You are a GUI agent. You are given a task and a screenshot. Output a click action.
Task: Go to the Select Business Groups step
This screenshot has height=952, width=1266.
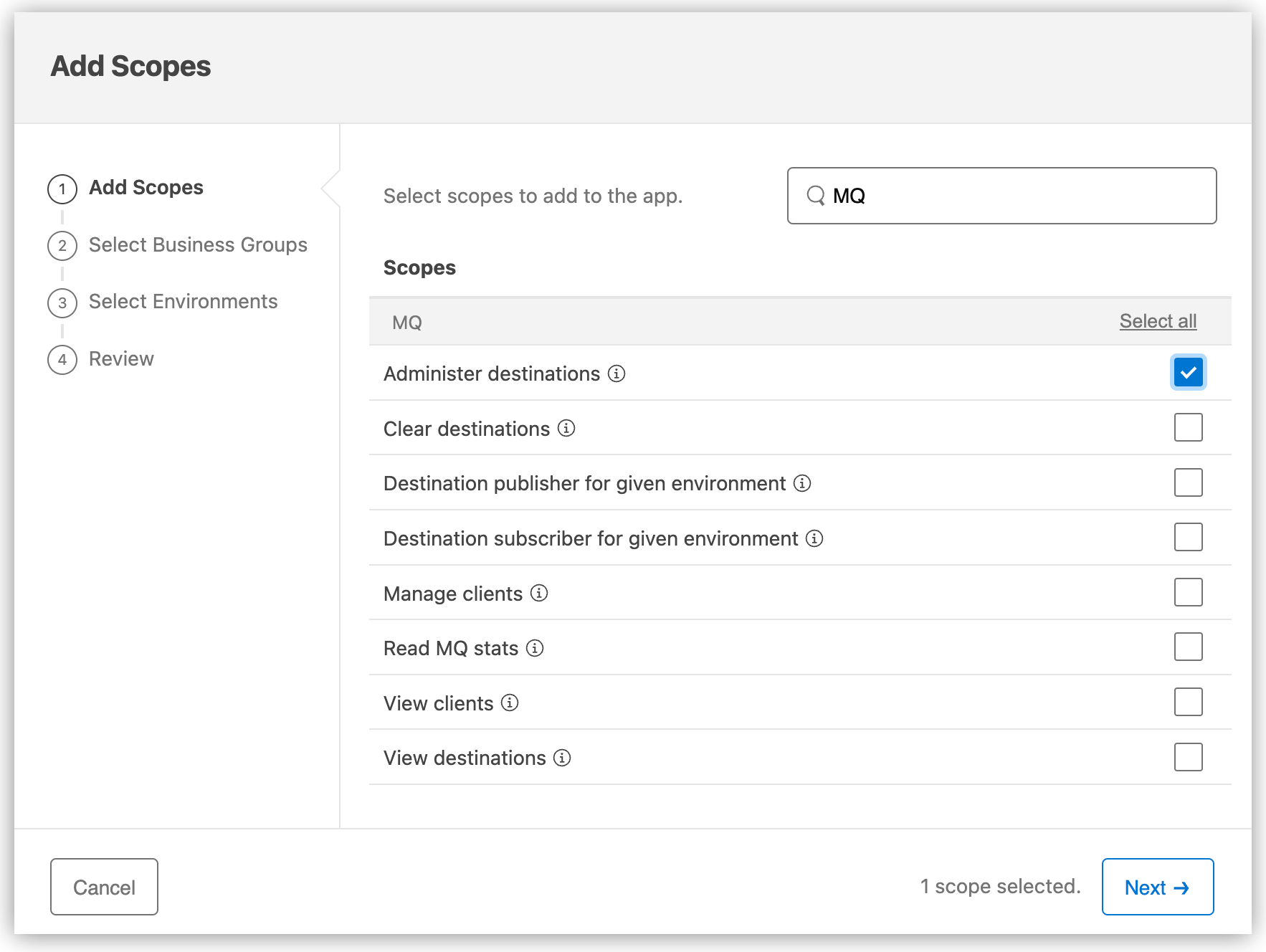point(198,244)
